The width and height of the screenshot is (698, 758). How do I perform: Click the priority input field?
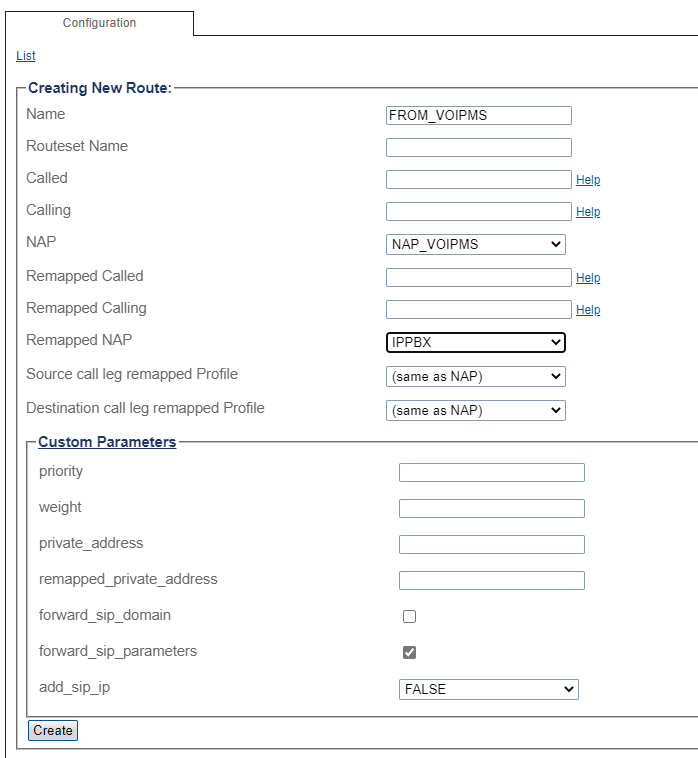click(491, 473)
